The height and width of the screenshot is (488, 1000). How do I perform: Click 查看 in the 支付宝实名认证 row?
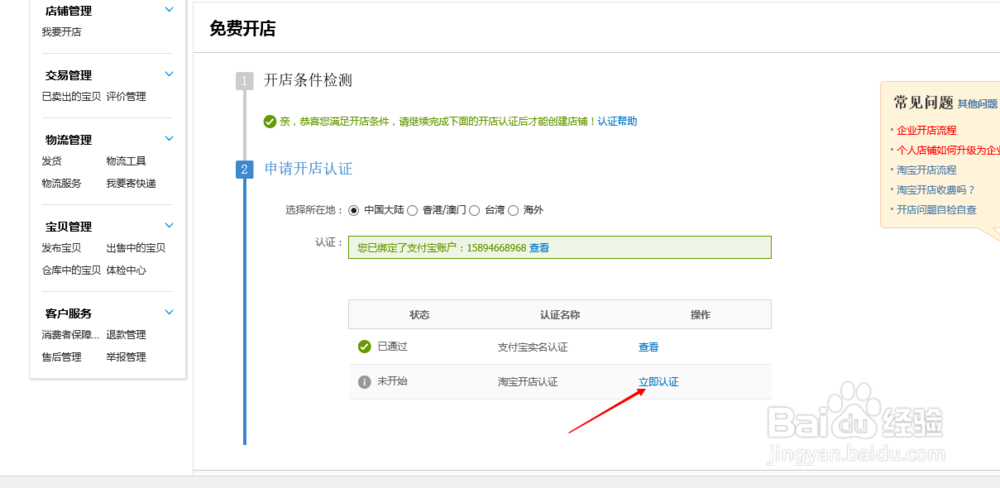tap(649, 348)
